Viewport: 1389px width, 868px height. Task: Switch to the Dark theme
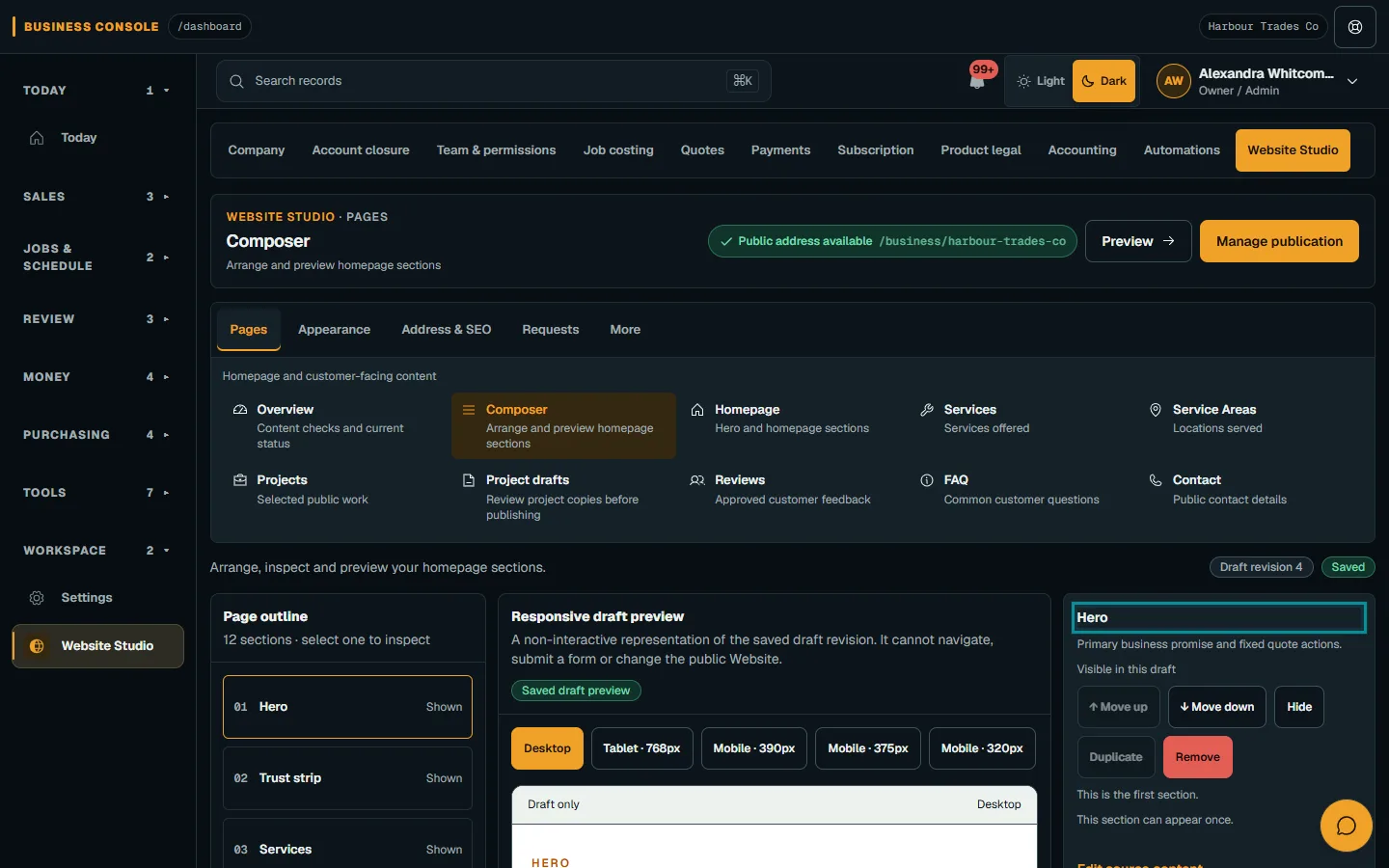point(1103,81)
